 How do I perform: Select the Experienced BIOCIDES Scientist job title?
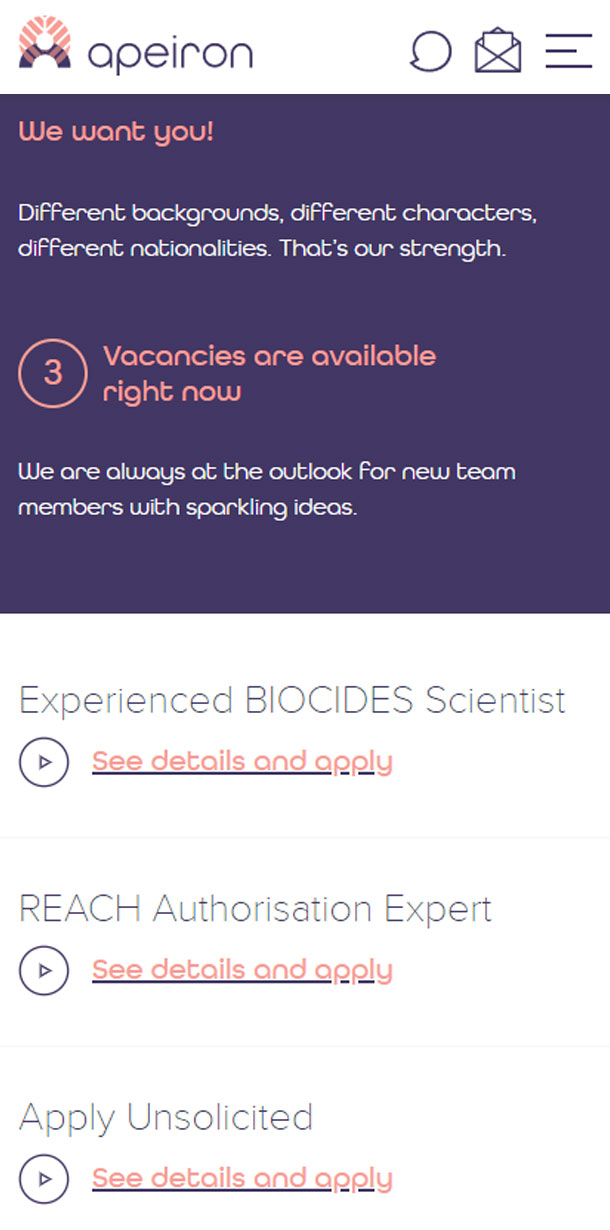(x=292, y=700)
